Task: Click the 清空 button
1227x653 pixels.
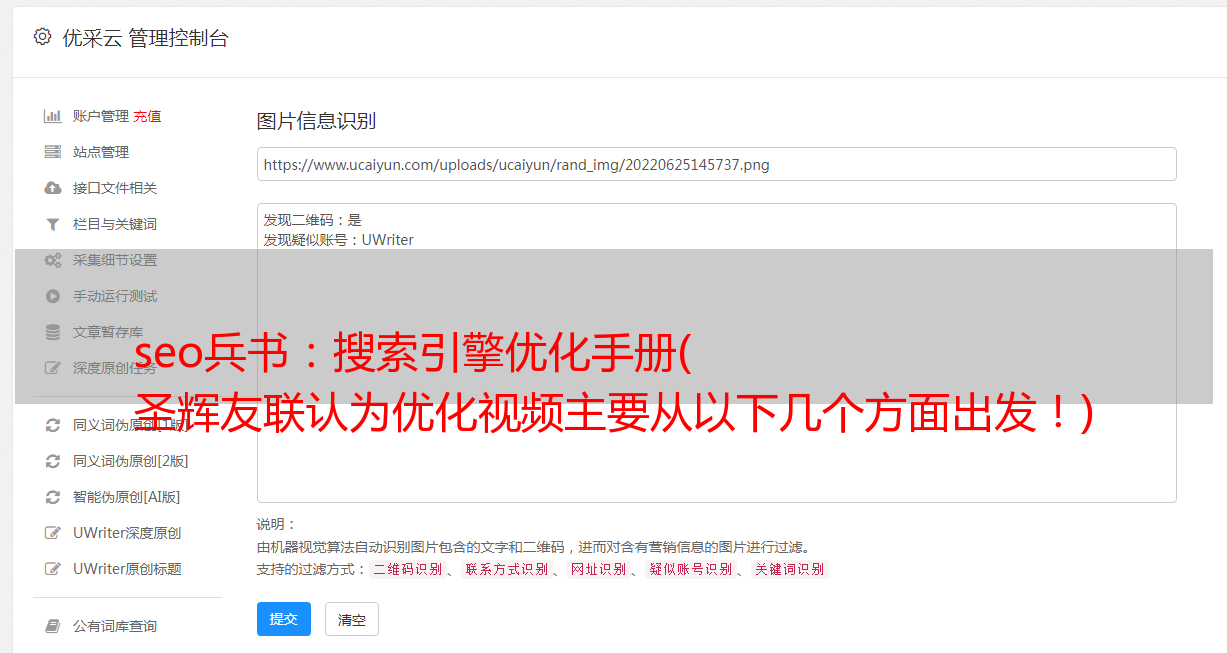Action: click(x=352, y=619)
